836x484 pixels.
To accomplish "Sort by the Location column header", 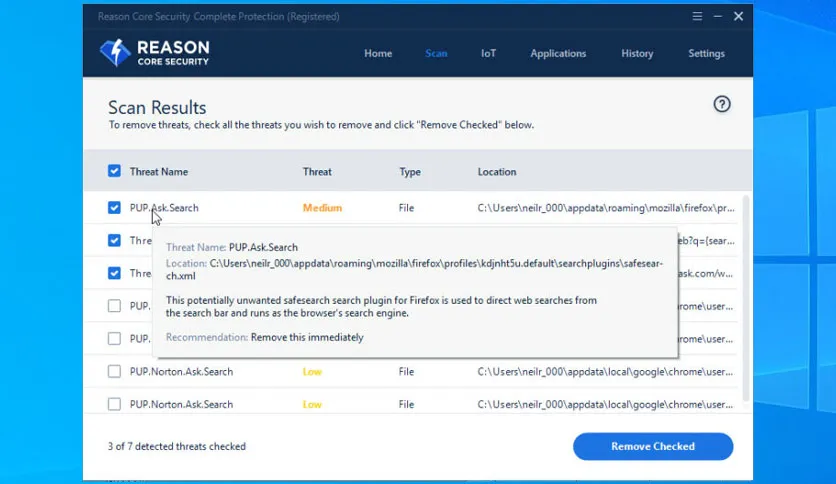I will click(x=497, y=172).
